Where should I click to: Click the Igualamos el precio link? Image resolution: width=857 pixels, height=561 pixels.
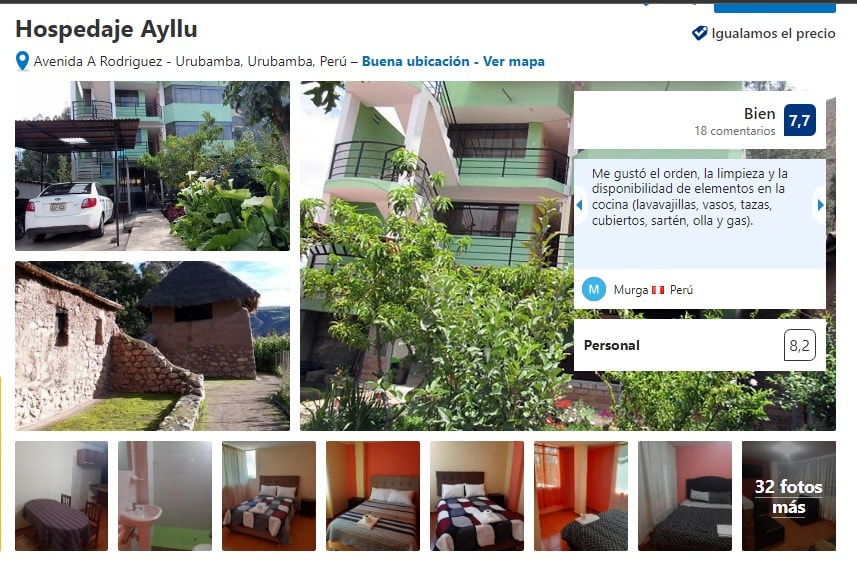tap(773, 33)
